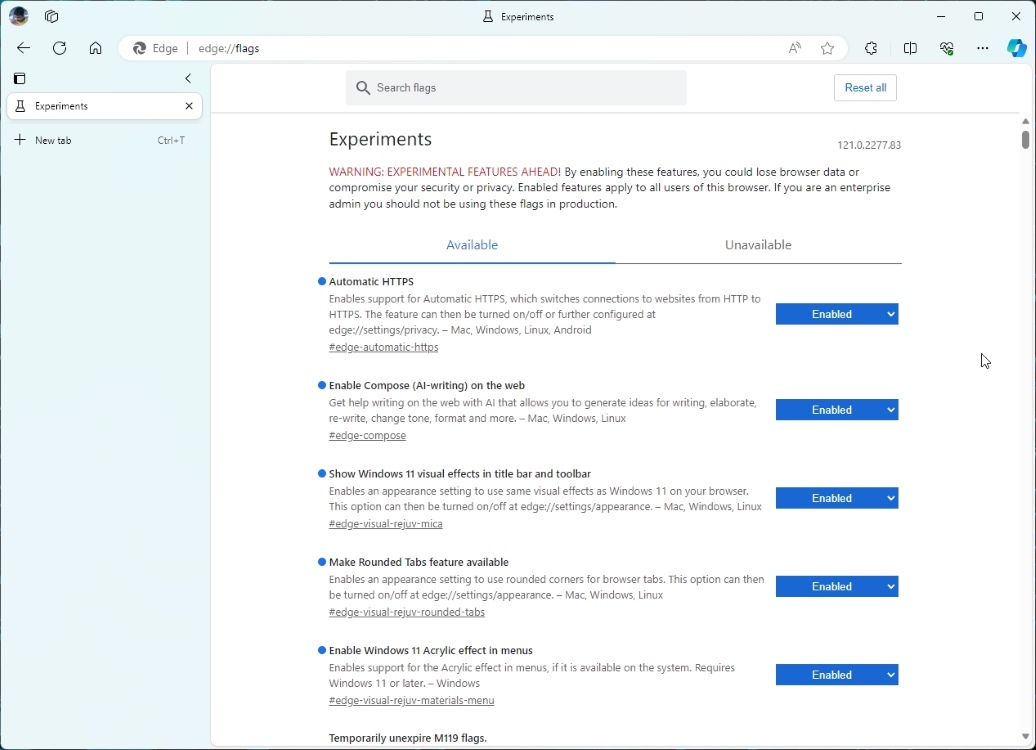Close the Experiments tab
Screen dimensions: 1036x750
click(188, 106)
